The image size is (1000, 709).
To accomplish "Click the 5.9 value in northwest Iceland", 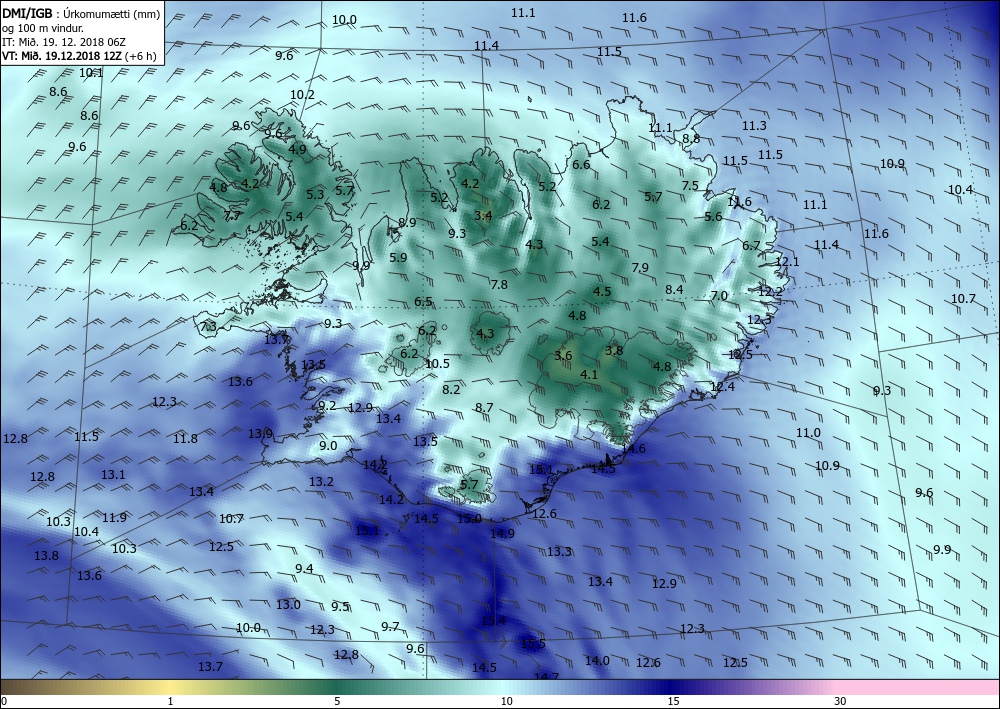I will pyautogui.click(x=398, y=258).
